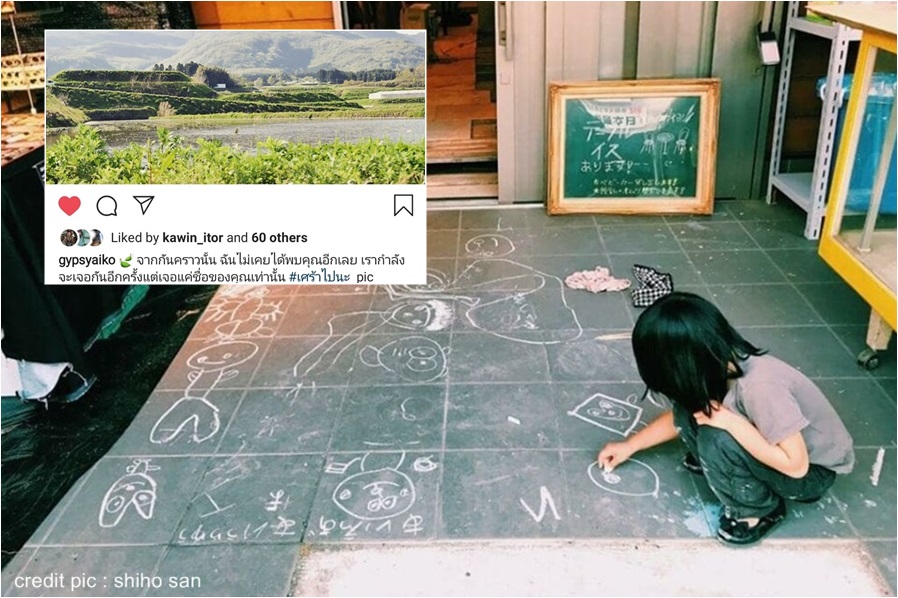Tap the paper plane share icon
Image resolution: width=898 pixels, height=598 pixels.
[143, 204]
